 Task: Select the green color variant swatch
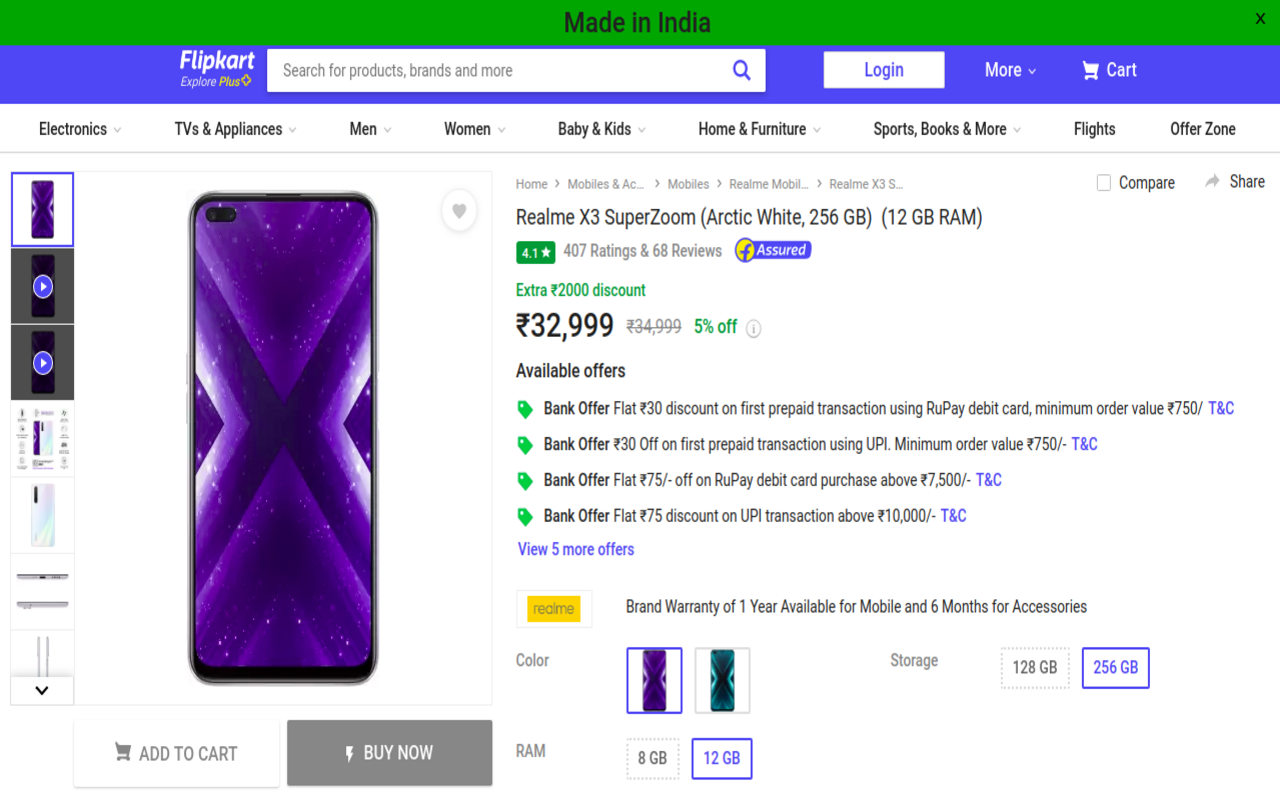click(x=722, y=680)
